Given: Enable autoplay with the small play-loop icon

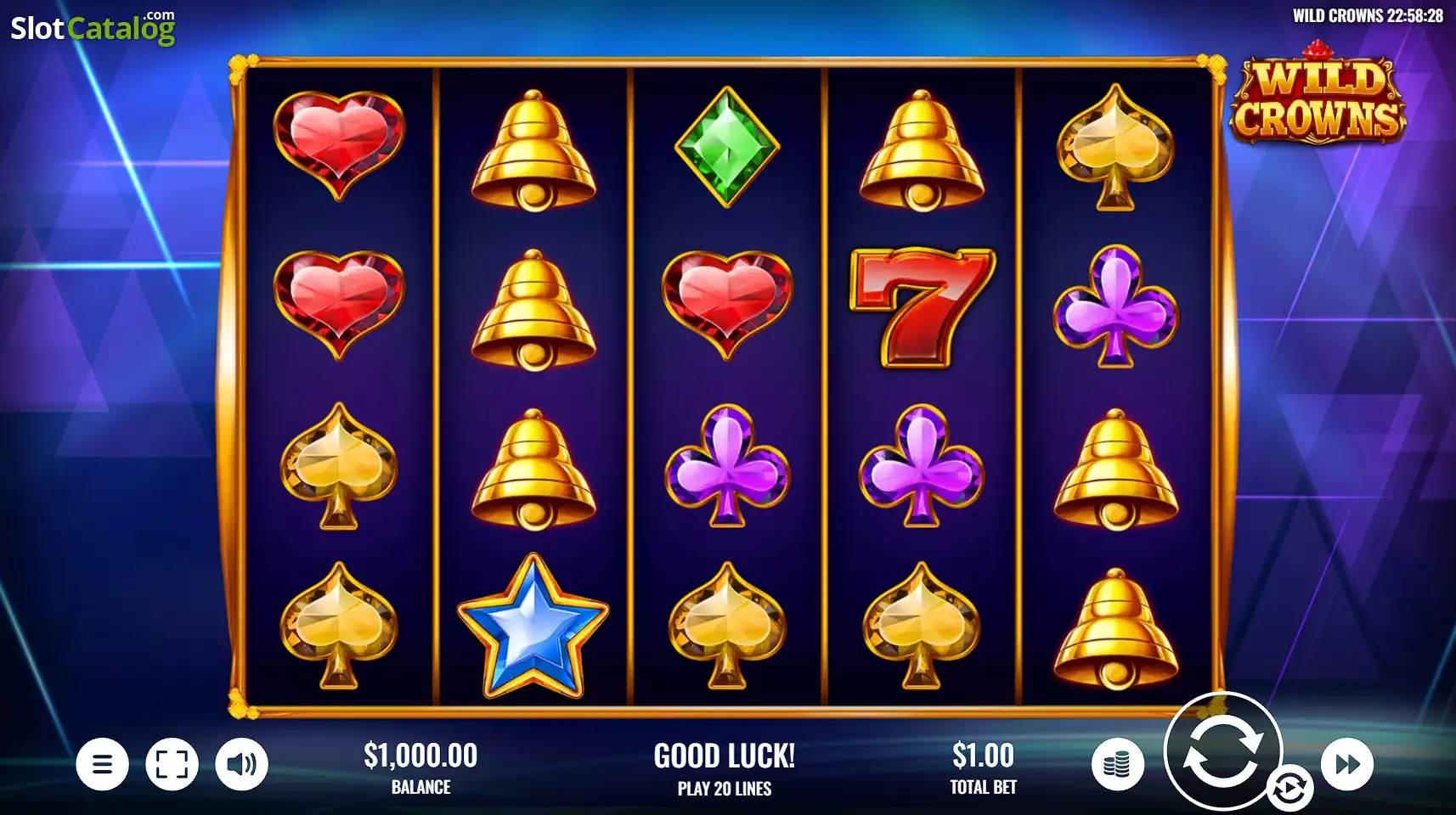Looking at the screenshot, I should [x=1290, y=790].
